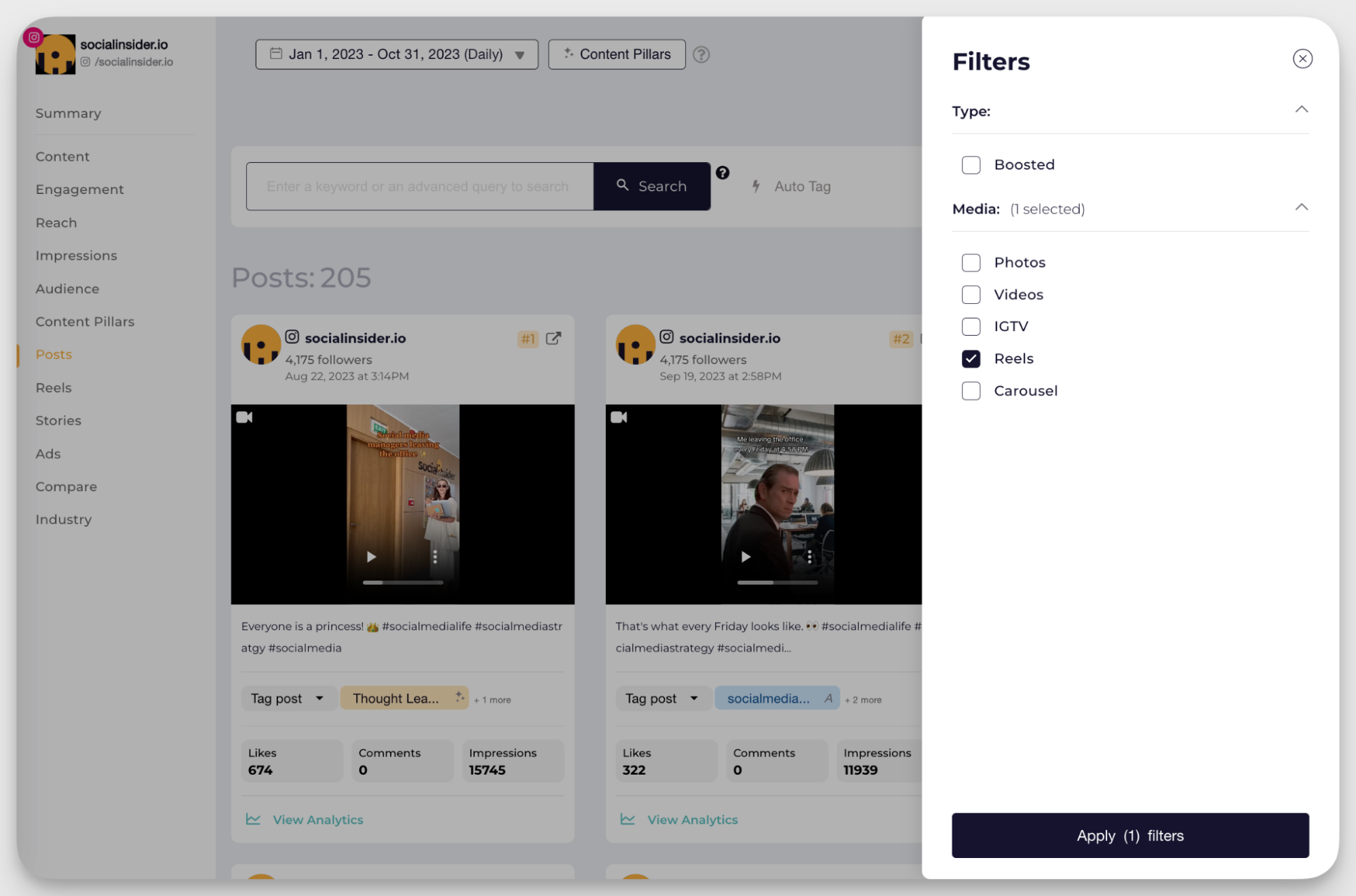Go to the Audience section
Image resolution: width=1356 pixels, height=896 pixels.
click(x=67, y=288)
